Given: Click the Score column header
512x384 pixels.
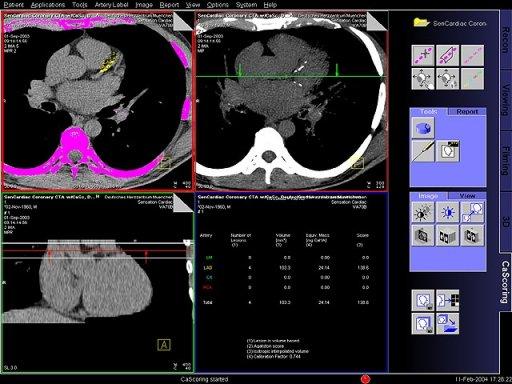Looking at the screenshot, I should tap(362, 235).
